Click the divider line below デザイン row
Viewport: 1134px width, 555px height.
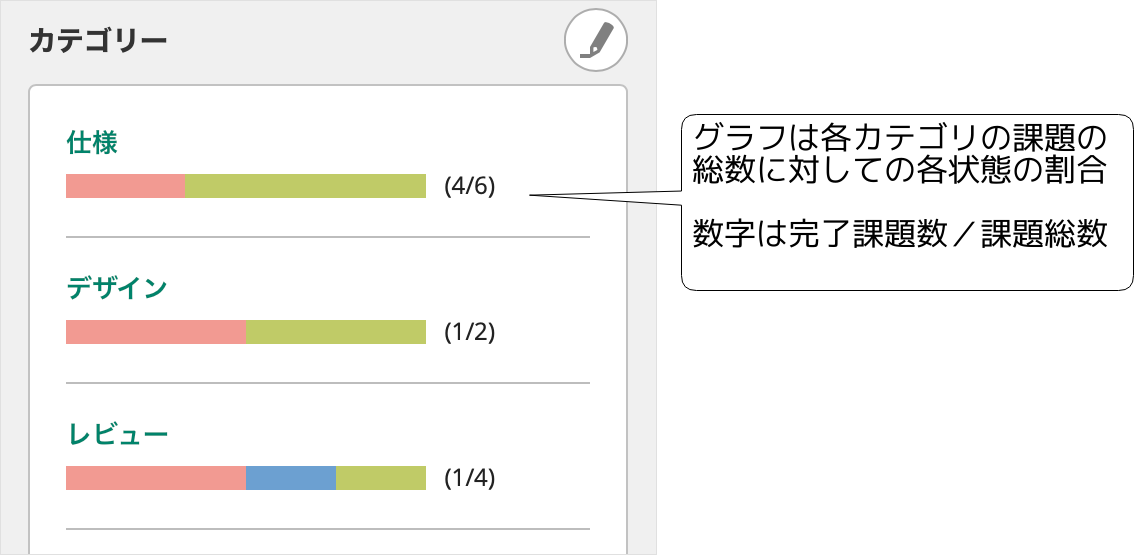(x=328, y=383)
